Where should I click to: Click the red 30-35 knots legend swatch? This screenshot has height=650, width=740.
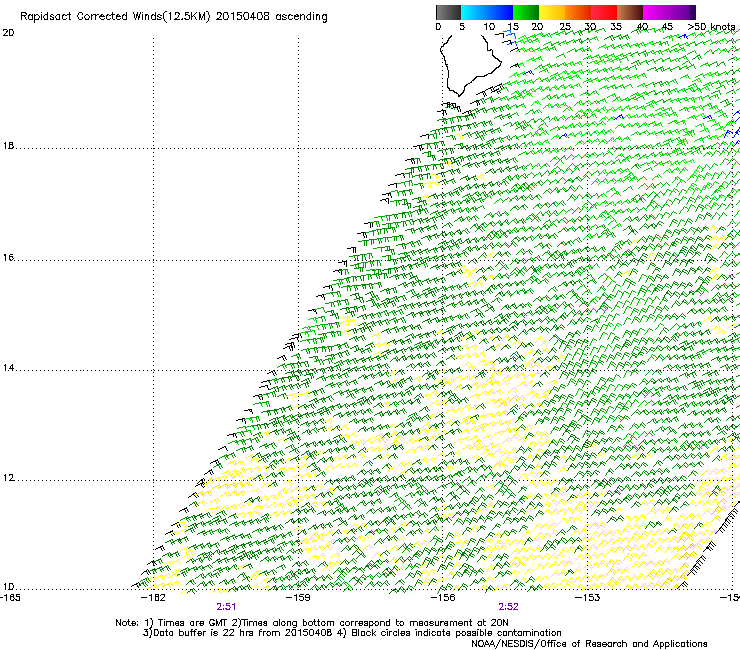point(604,12)
